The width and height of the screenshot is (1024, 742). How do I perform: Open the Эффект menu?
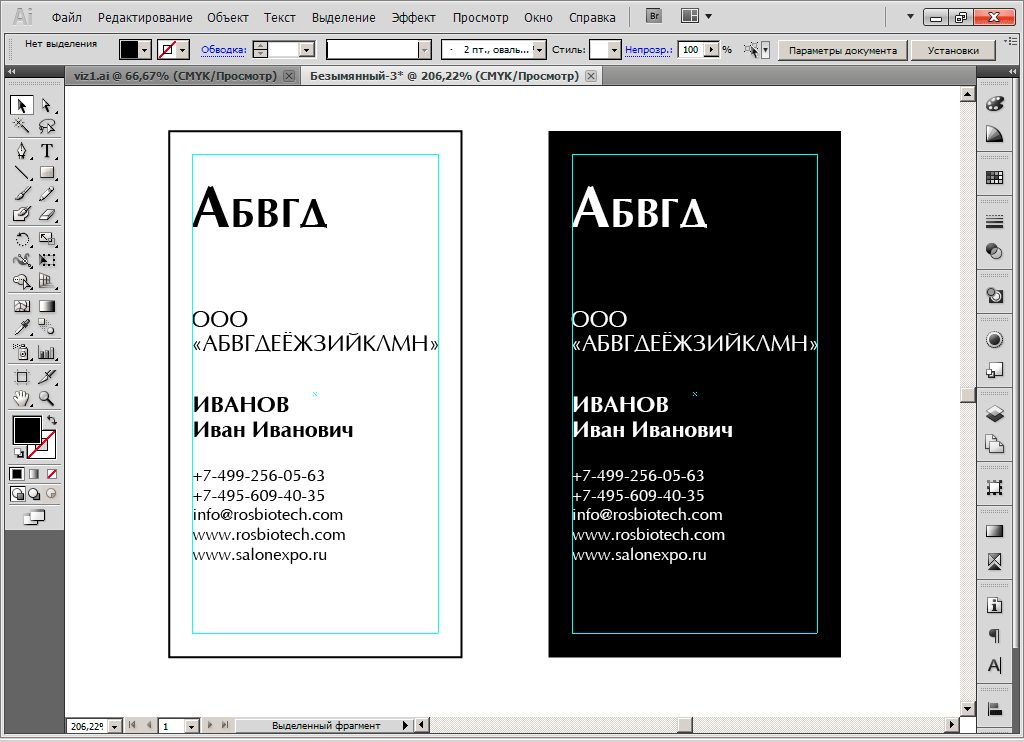(x=413, y=17)
